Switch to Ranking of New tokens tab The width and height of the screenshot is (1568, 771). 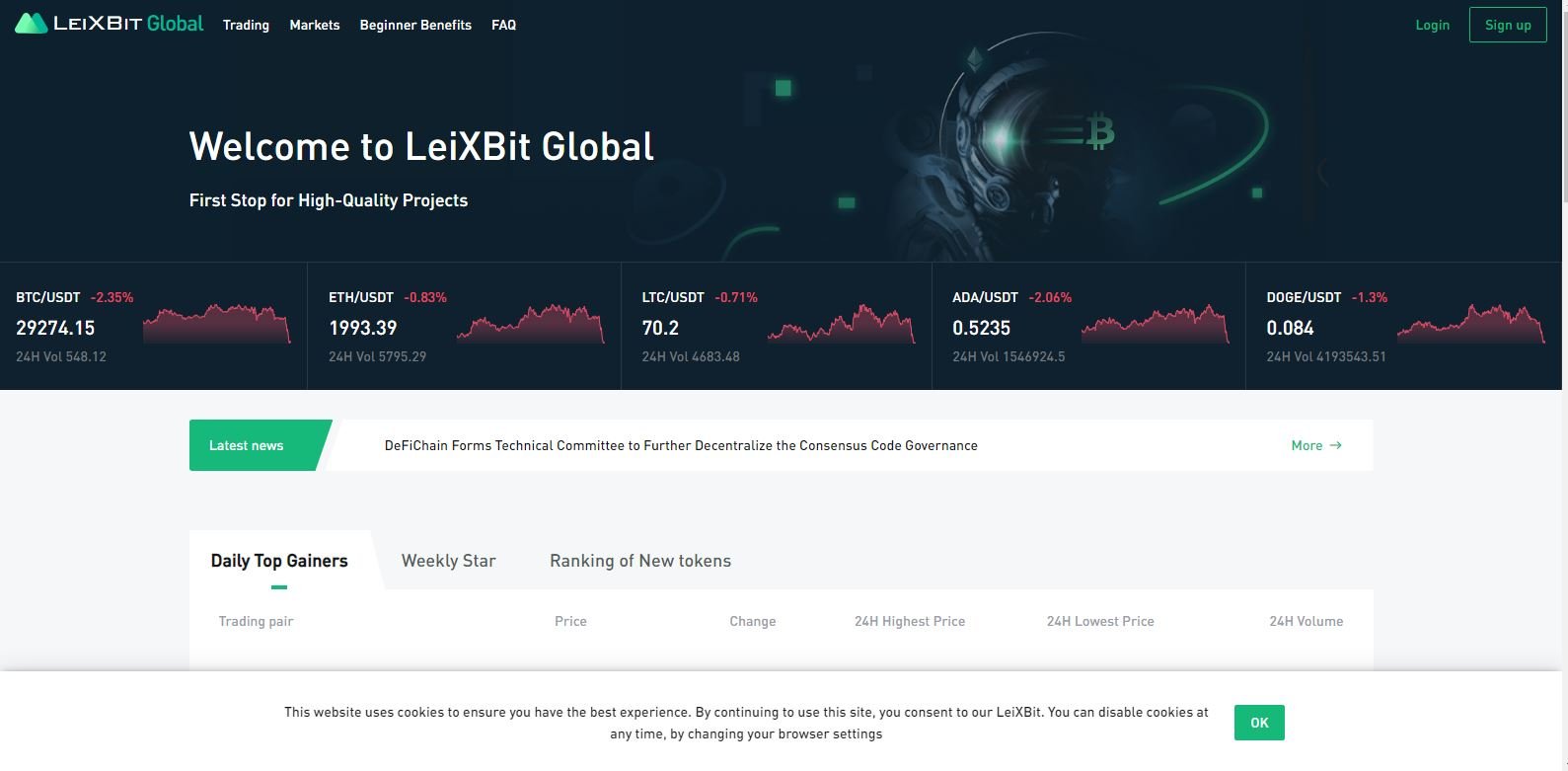(640, 561)
